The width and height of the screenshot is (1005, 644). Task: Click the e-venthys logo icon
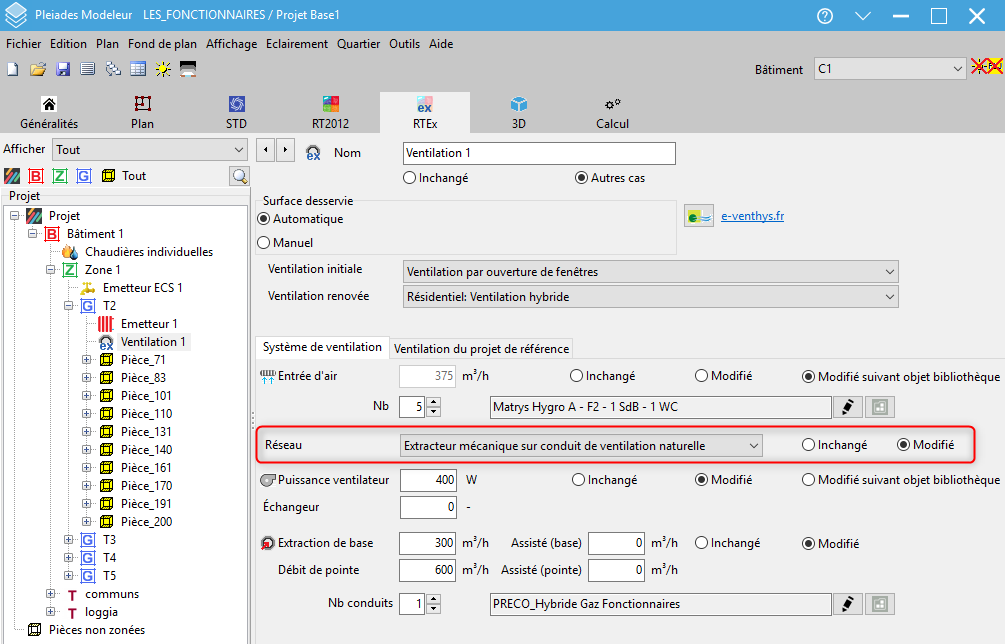698,216
